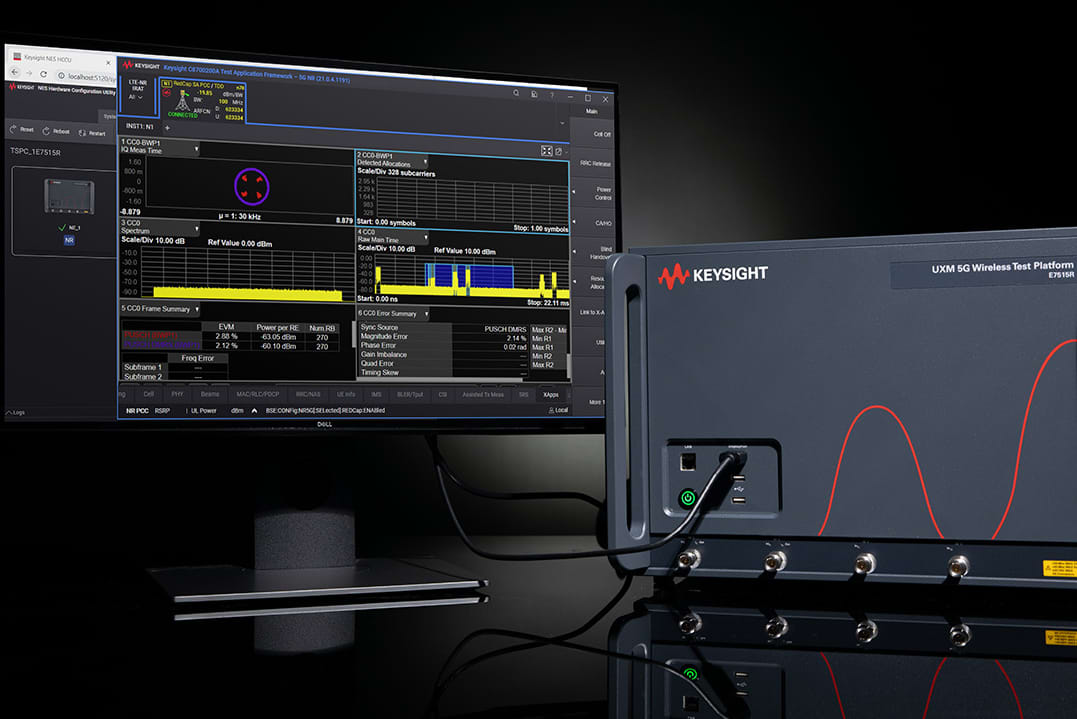
Task: Click the CONNECTED base station antenna icon
Action: 180,102
